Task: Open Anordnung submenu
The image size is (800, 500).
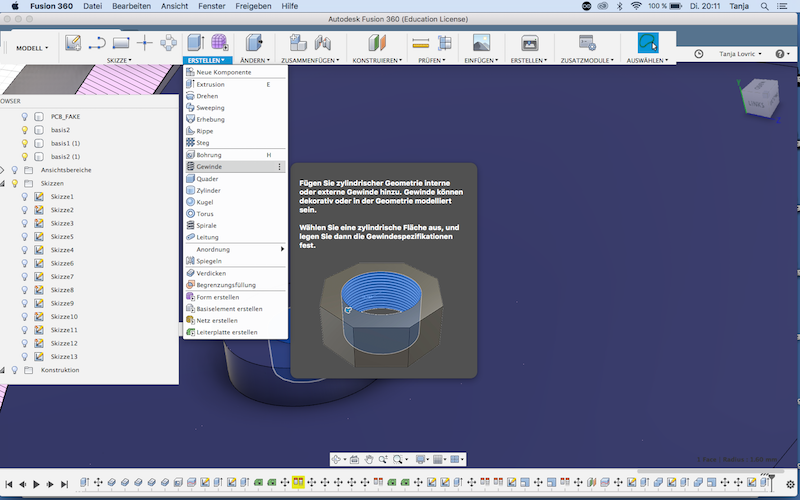Action: click(x=235, y=249)
